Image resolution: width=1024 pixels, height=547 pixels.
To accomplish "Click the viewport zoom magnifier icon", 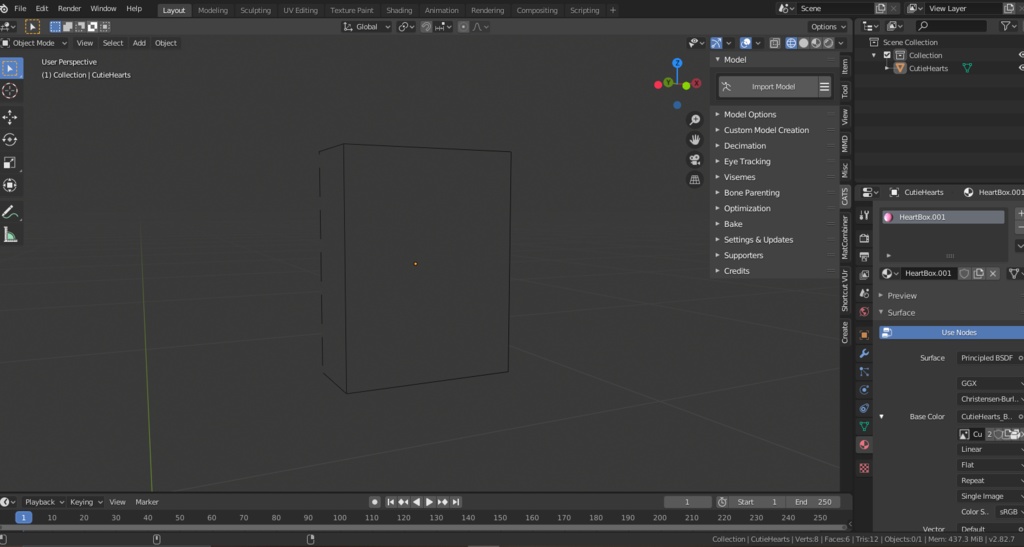I will click(x=695, y=120).
